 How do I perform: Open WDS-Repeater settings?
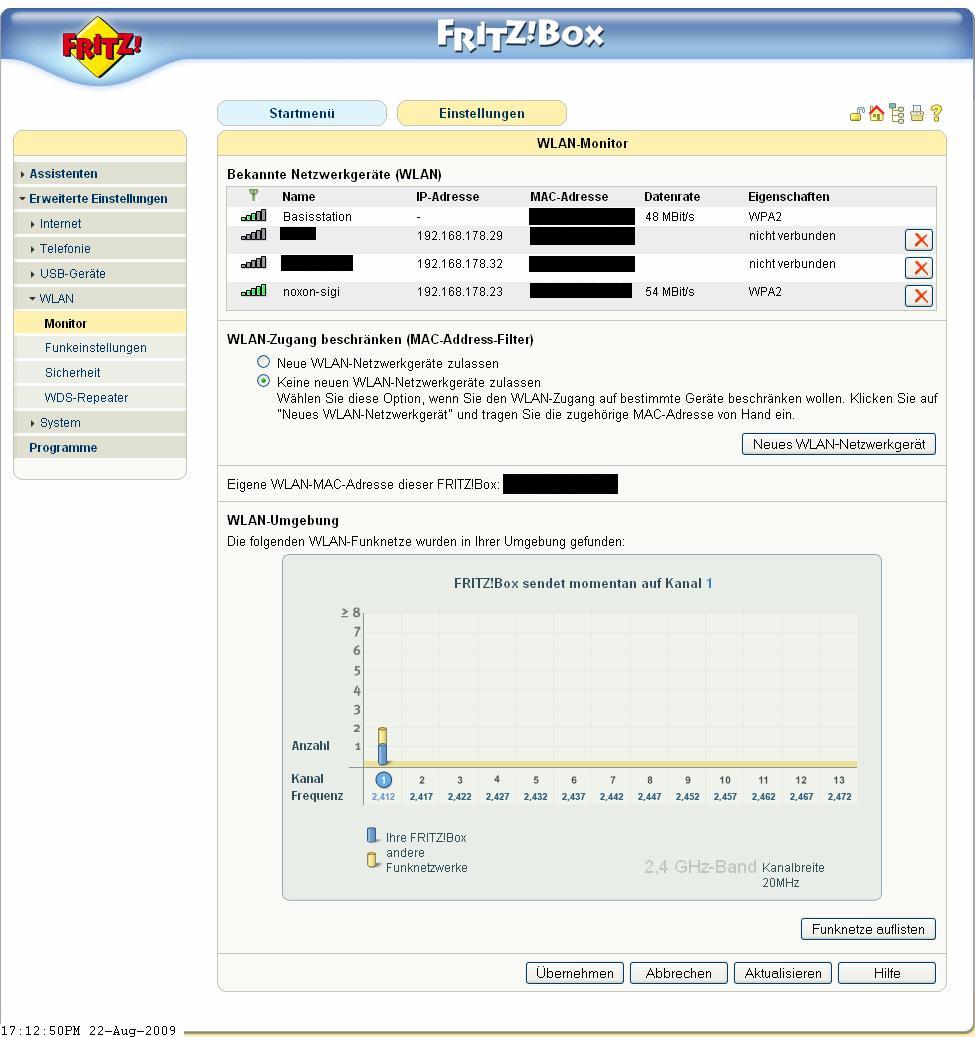point(86,397)
